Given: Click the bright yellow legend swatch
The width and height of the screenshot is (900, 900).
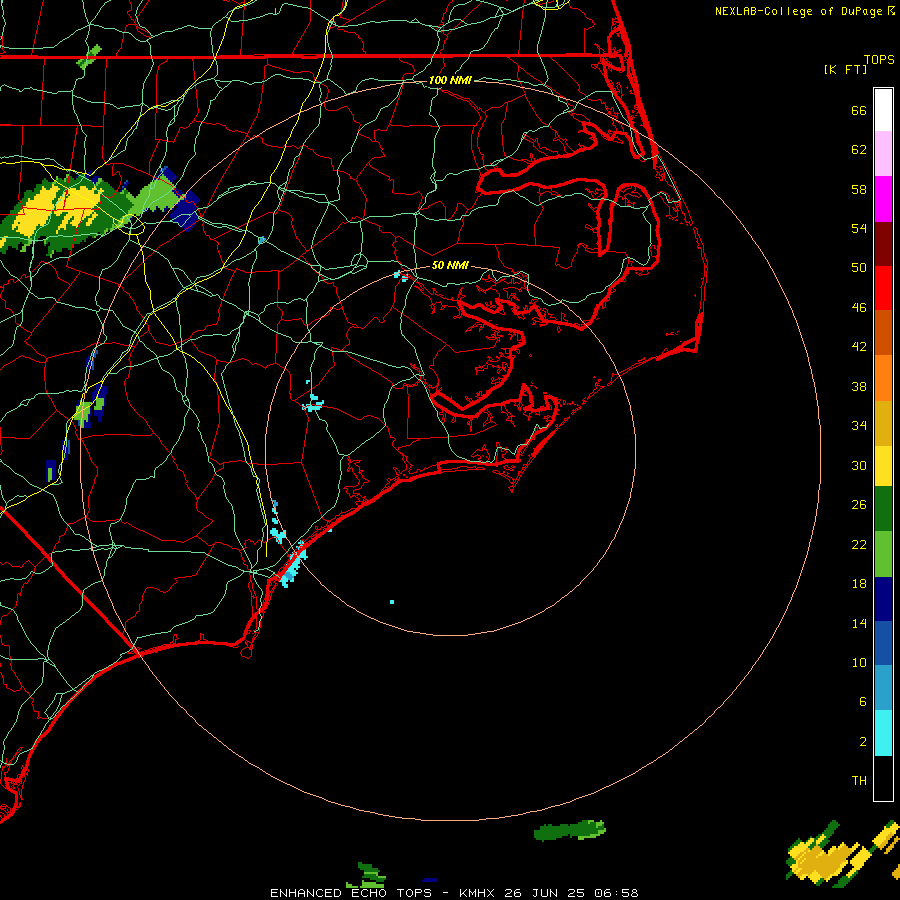Looking at the screenshot, I should coord(883,466).
